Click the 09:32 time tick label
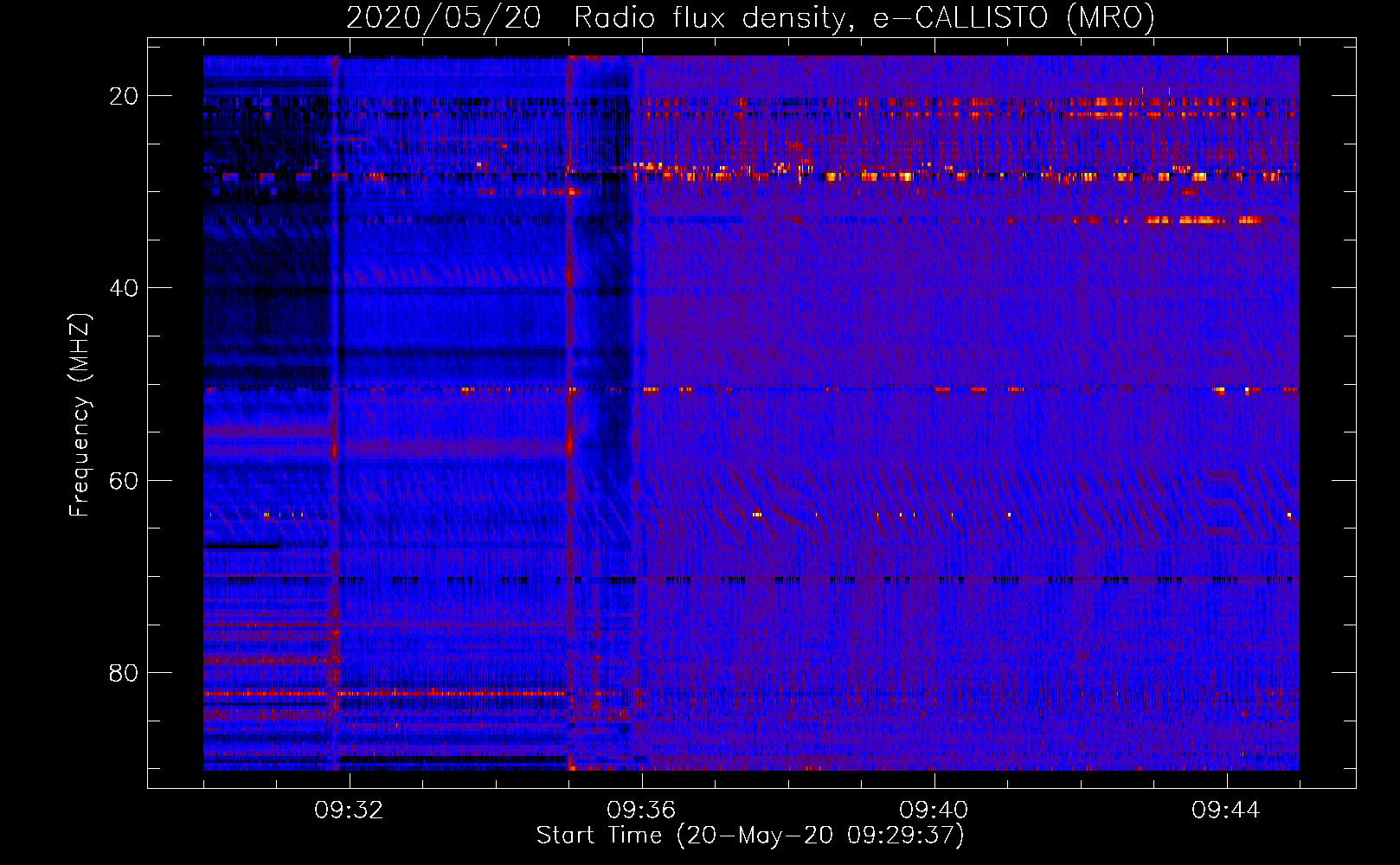The height and width of the screenshot is (865, 1400). click(x=349, y=811)
